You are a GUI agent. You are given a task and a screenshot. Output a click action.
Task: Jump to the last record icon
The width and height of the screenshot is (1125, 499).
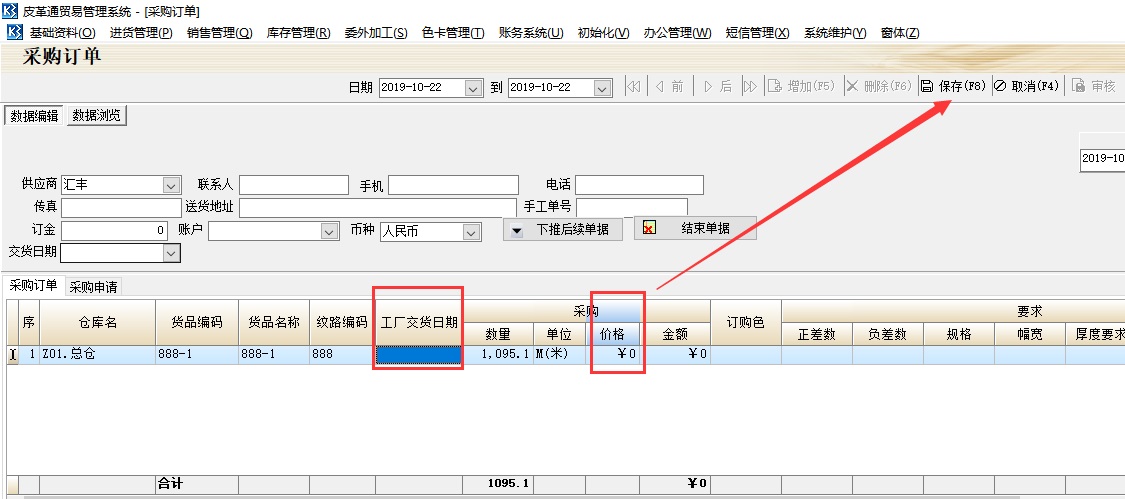(x=750, y=86)
